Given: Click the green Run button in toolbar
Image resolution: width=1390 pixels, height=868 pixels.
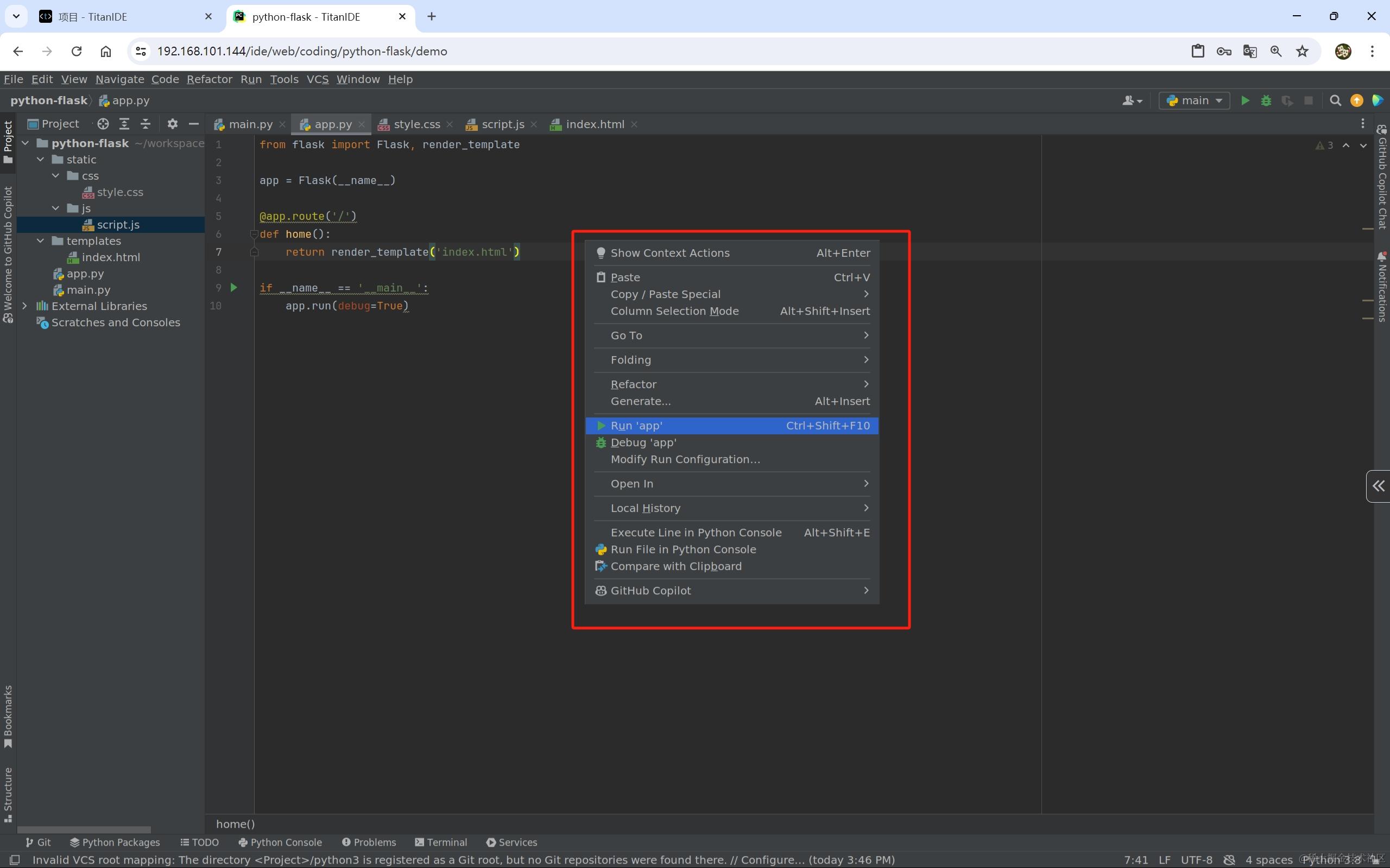Looking at the screenshot, I should [1244, 100].
